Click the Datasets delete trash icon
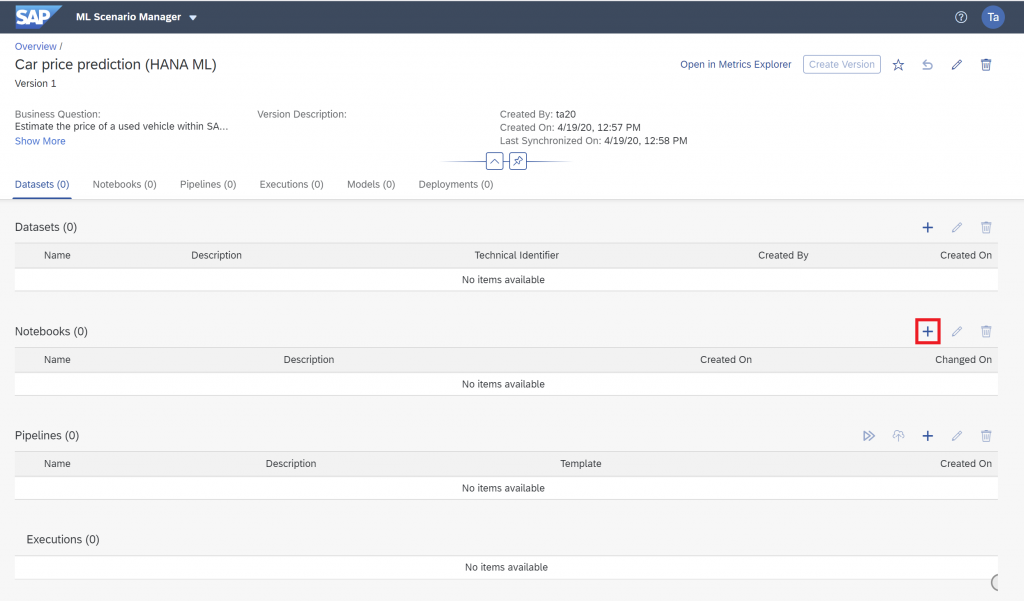1024x601 pixels. [986, 227]
